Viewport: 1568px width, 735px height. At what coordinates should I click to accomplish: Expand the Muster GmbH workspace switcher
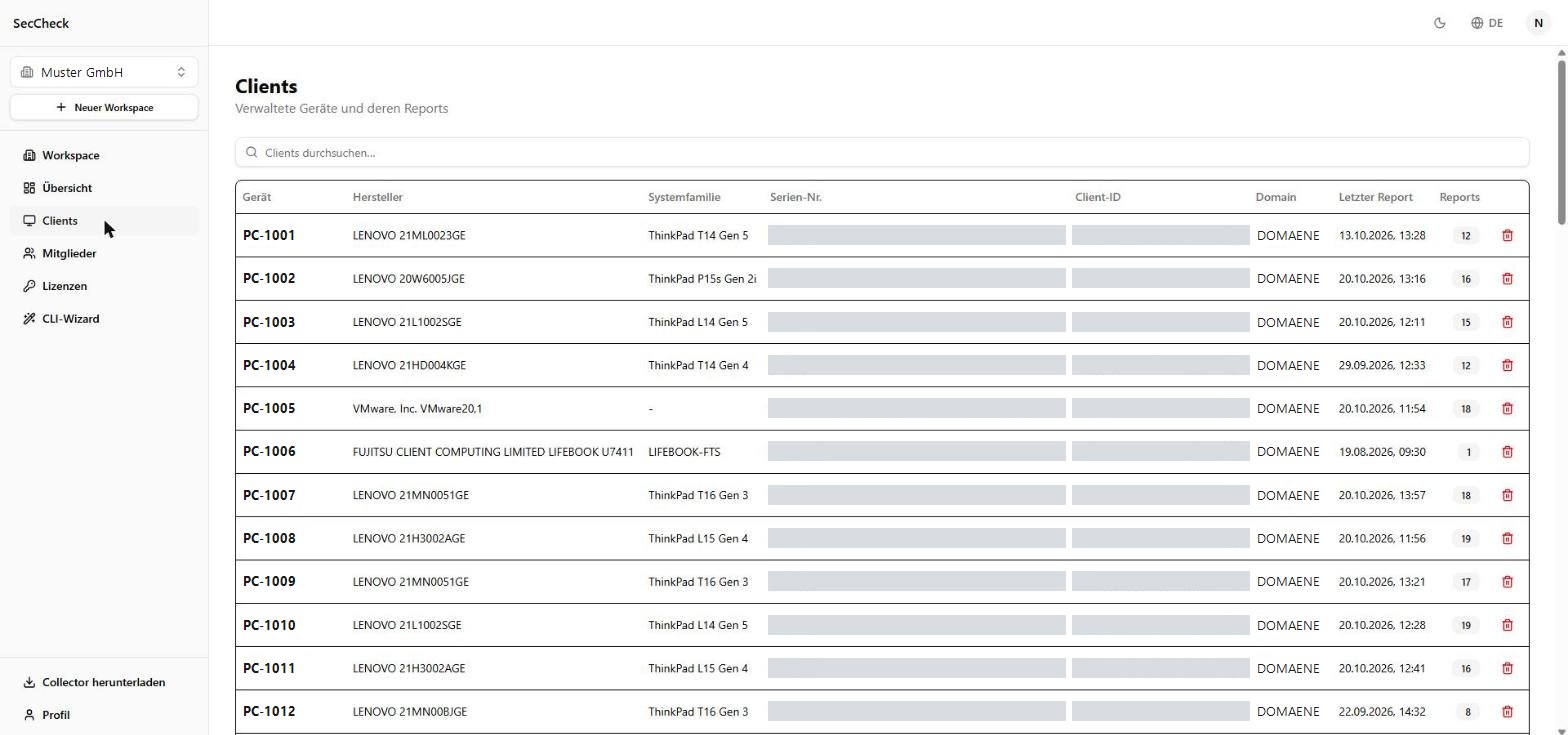[x=104, y=72]
